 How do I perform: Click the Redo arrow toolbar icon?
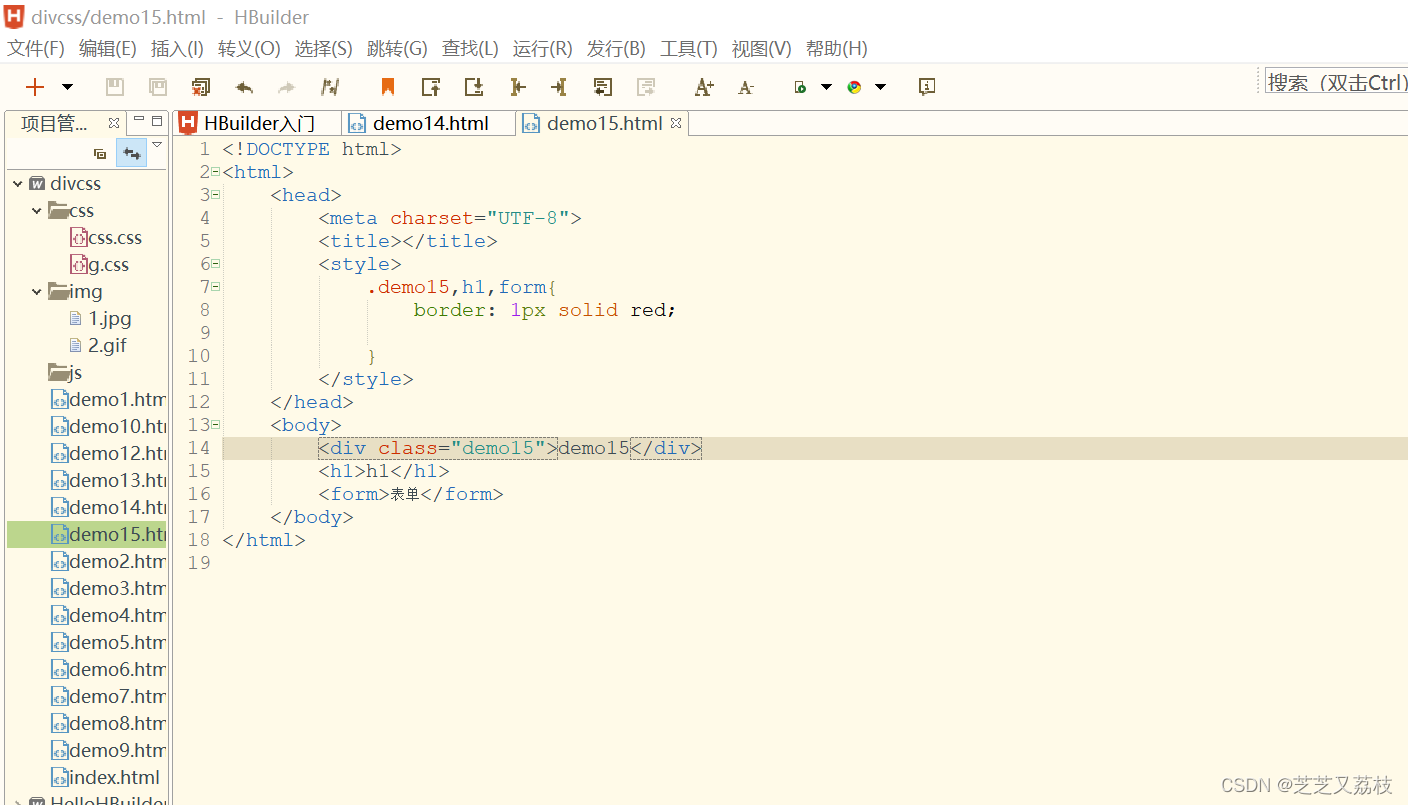tap(287, 87)
